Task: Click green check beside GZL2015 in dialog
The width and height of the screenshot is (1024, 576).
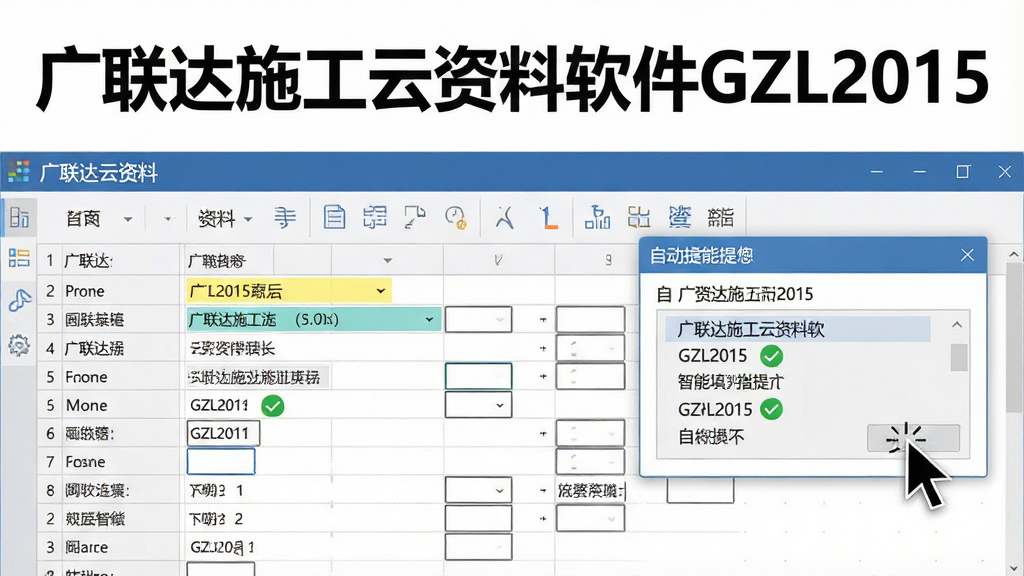Action: [771, 356]
